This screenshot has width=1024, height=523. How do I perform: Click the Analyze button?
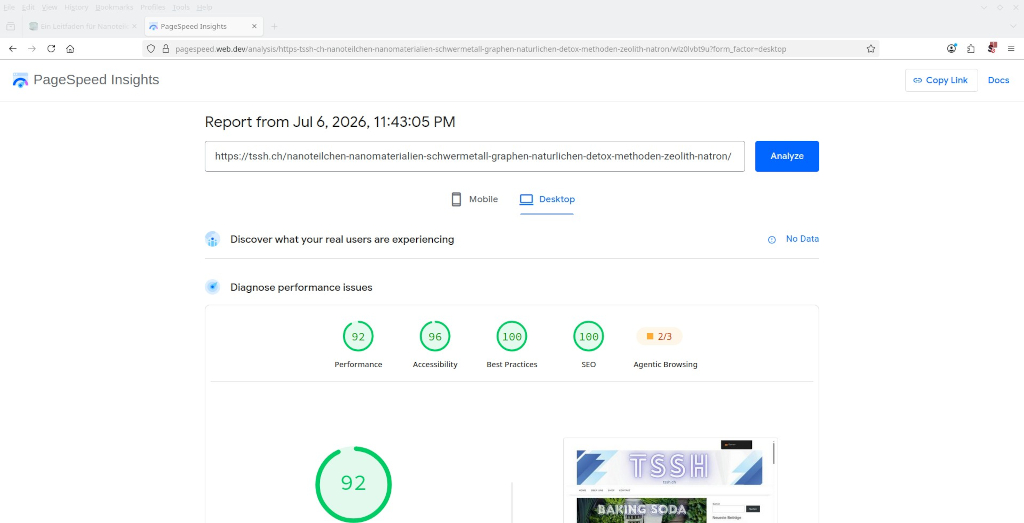pyautogui.click(x=787, y=157)
